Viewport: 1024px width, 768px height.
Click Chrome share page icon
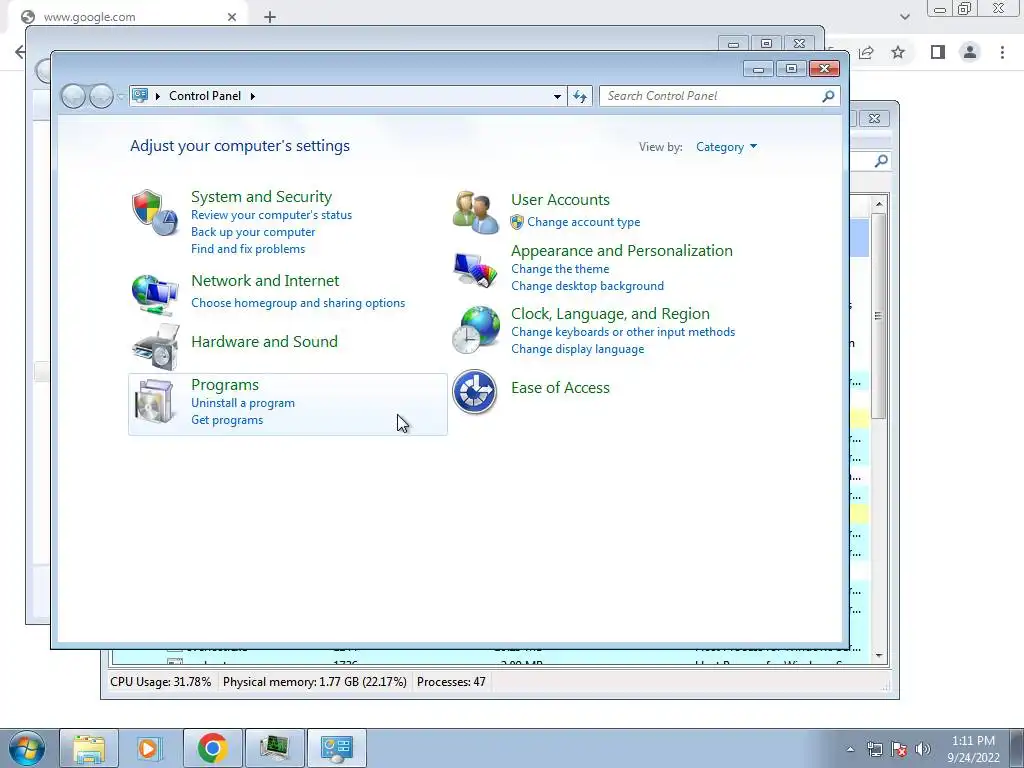866,52
